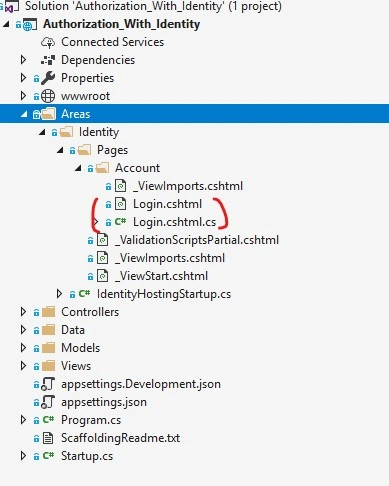Click the Areas folder icon
This screenshot has width=389, height=486.
[x=48, y=114]
